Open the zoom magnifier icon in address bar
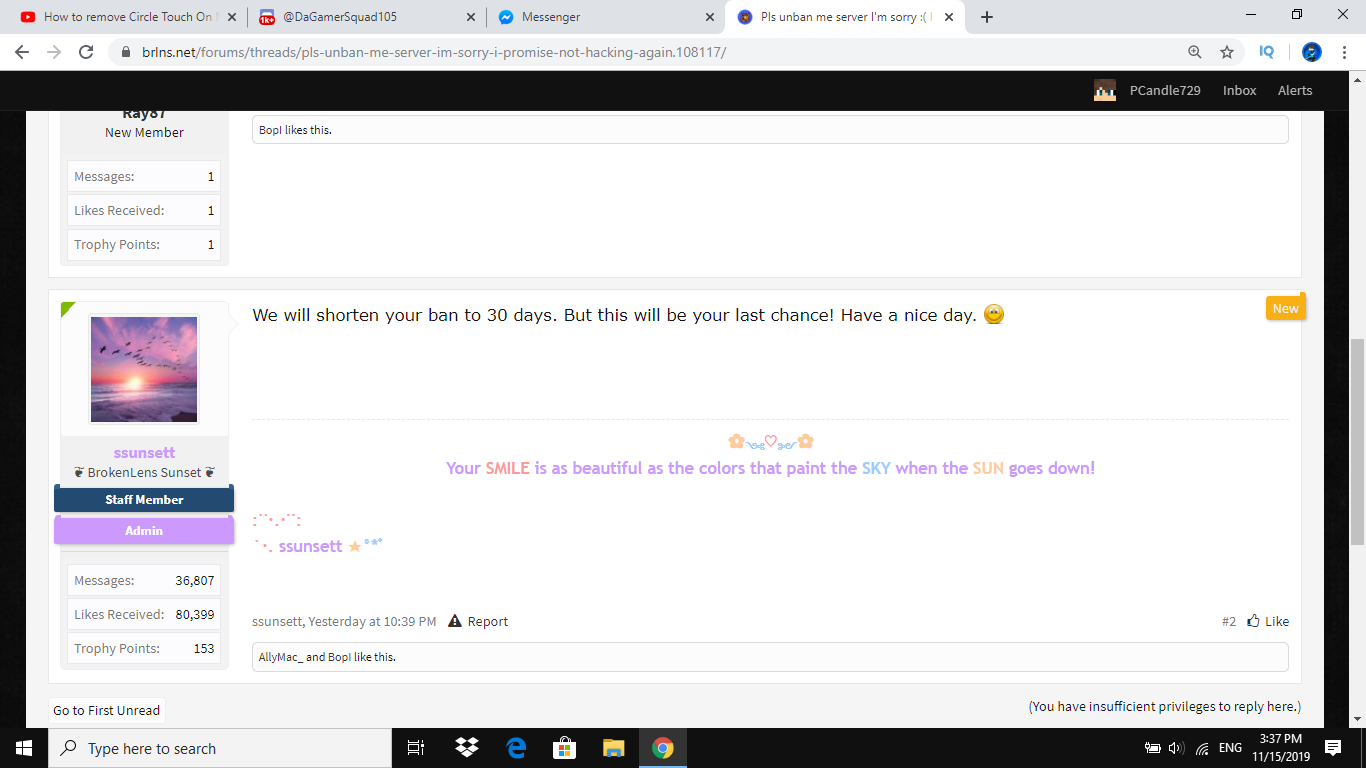1366x768 pixels. pyautogui.click(x=1194, y=52)
